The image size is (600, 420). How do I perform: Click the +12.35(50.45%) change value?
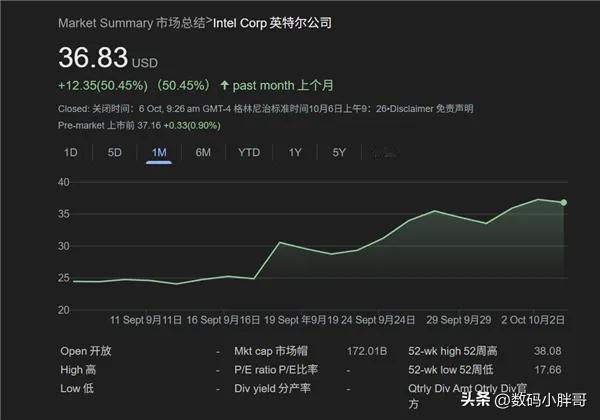point(103,85)
